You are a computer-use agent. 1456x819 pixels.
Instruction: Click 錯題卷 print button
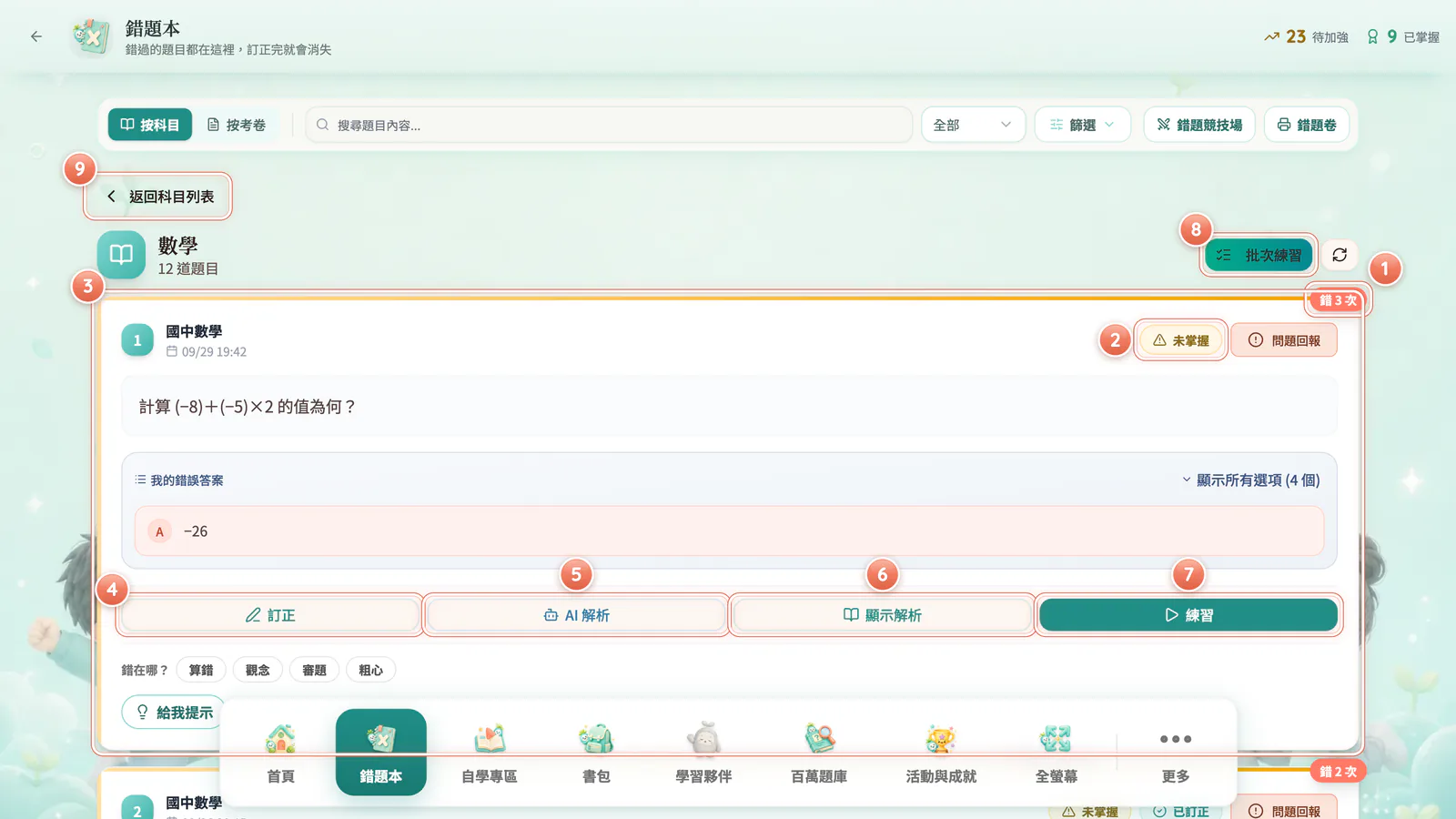(1306, 125)
